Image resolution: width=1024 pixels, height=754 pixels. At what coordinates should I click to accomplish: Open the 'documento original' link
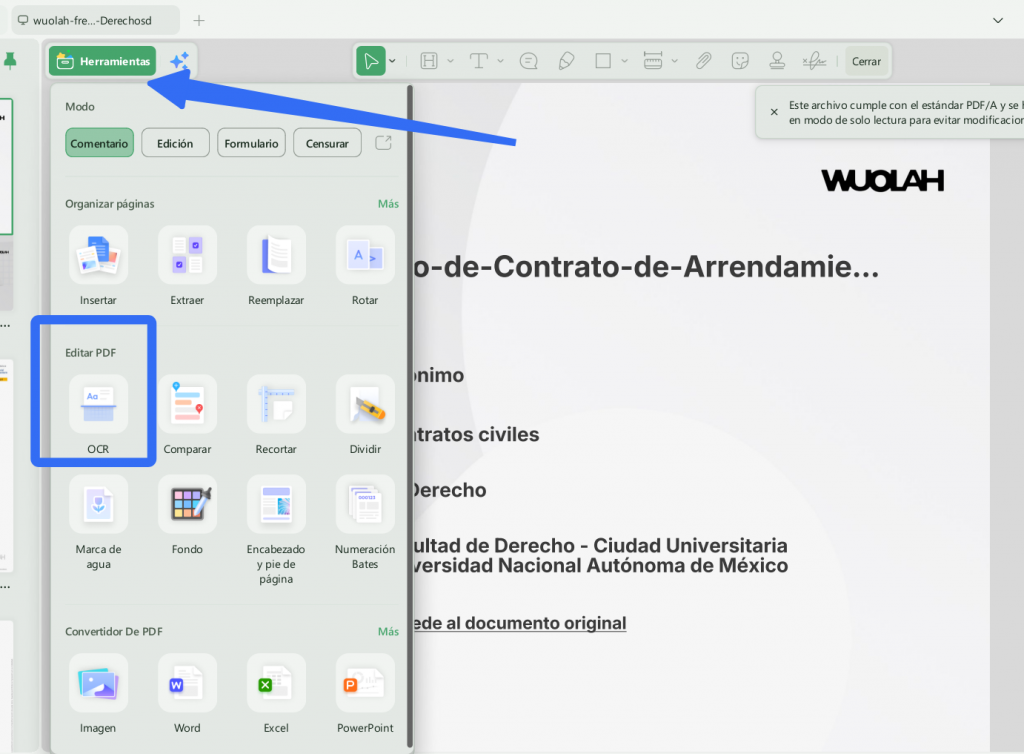coord(520,623)
